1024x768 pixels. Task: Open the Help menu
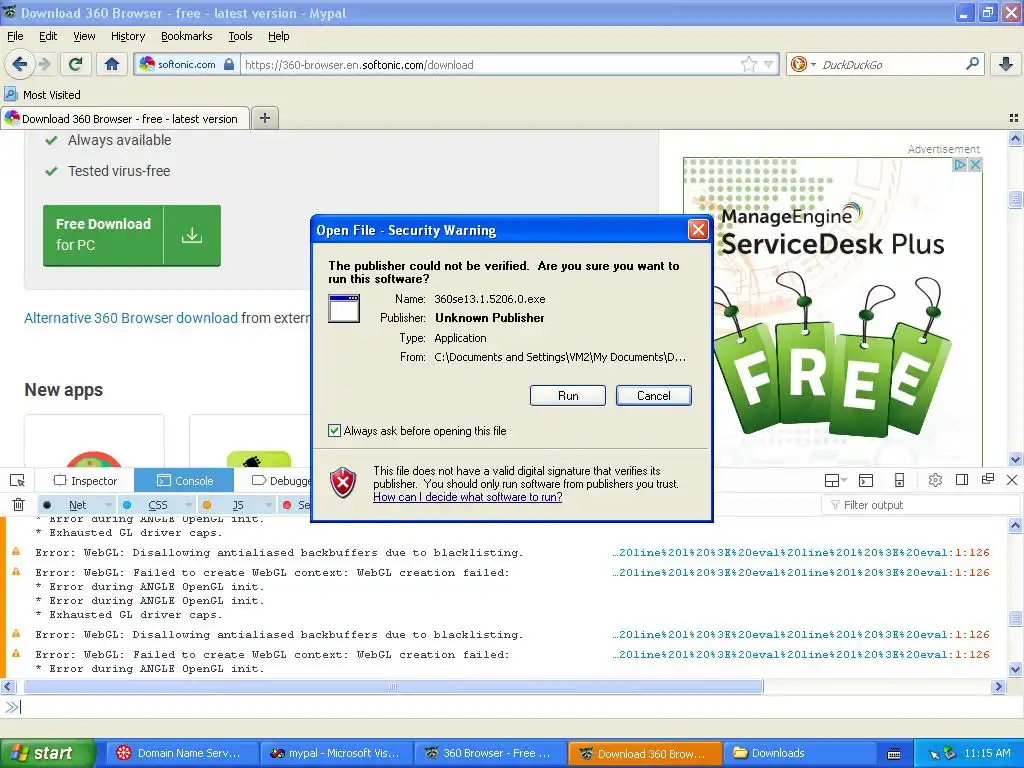[278, 36]
